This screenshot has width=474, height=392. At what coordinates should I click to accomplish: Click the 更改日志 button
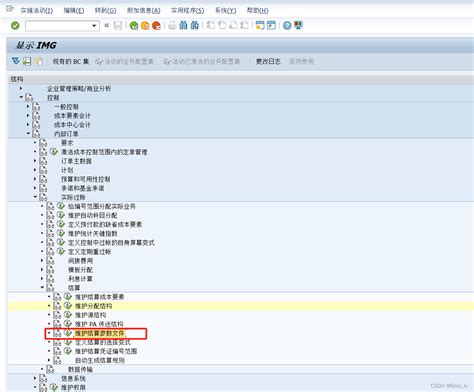[268, 61]
